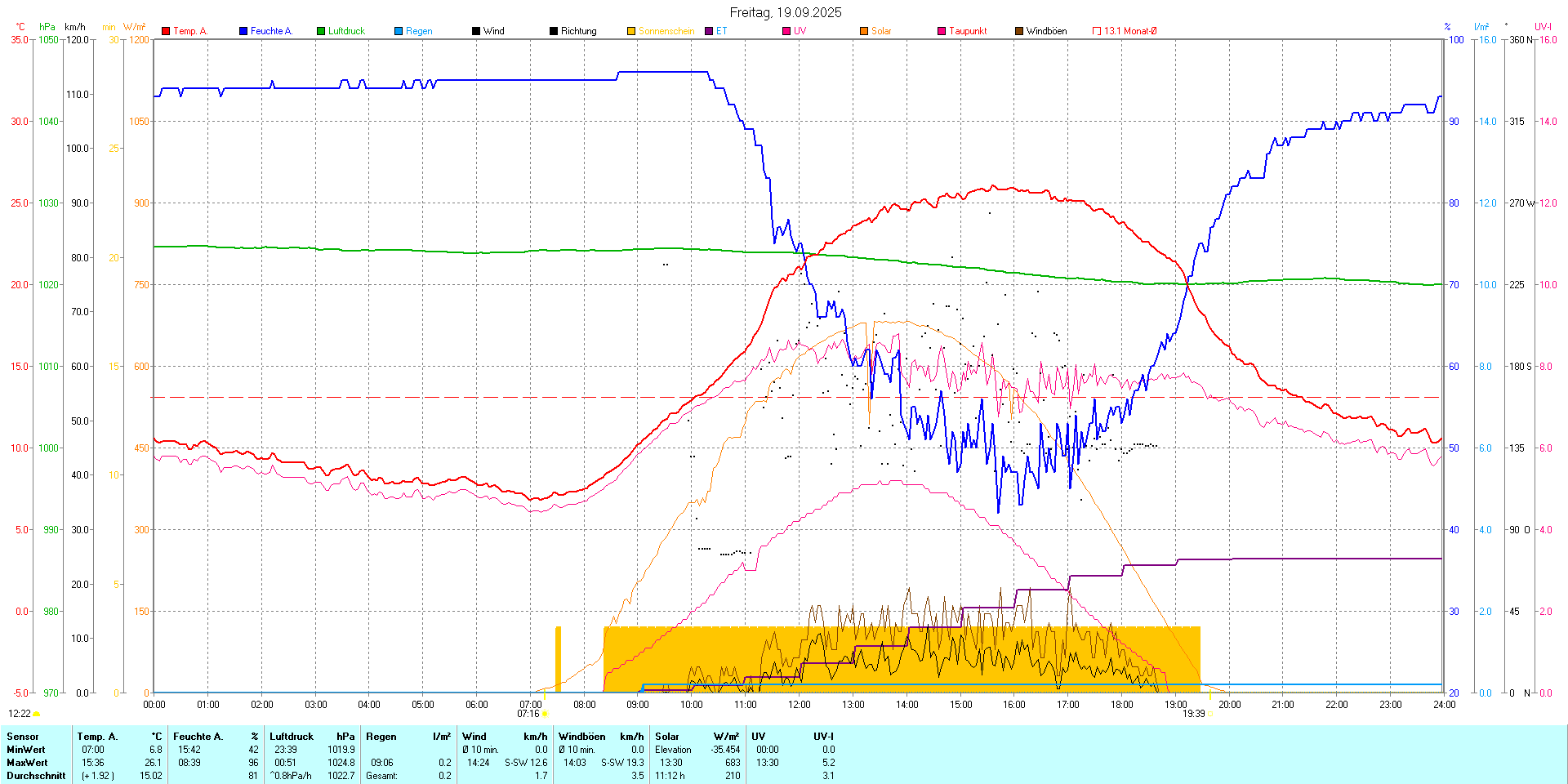Click the purple ET legend square
Screen dimensions: 1568x784
[709, 31]
